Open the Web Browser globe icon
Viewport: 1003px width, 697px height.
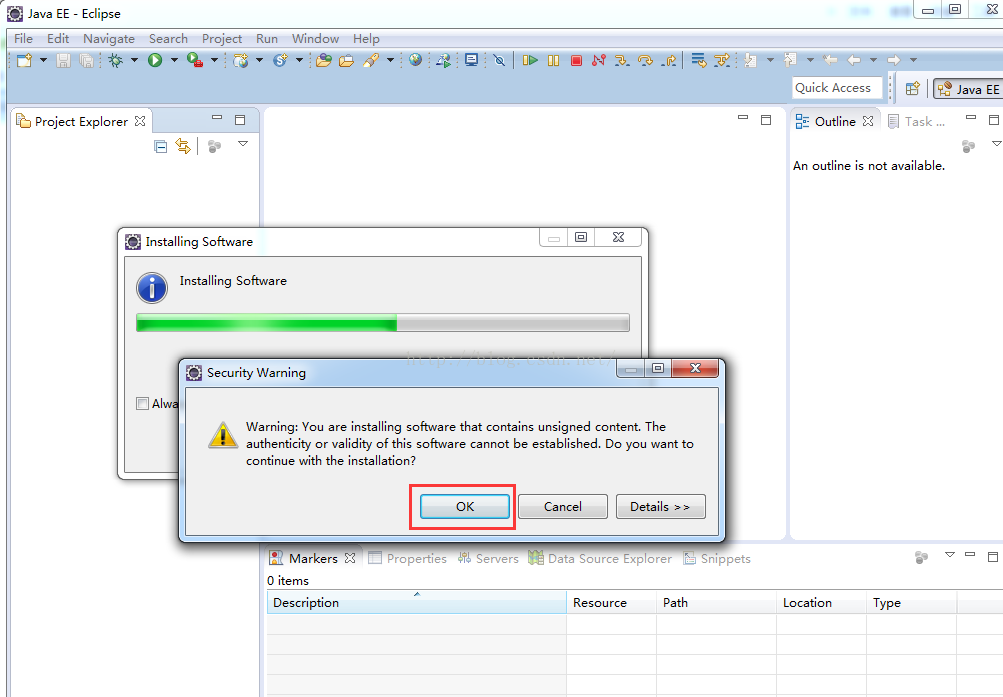click(416, 60)
